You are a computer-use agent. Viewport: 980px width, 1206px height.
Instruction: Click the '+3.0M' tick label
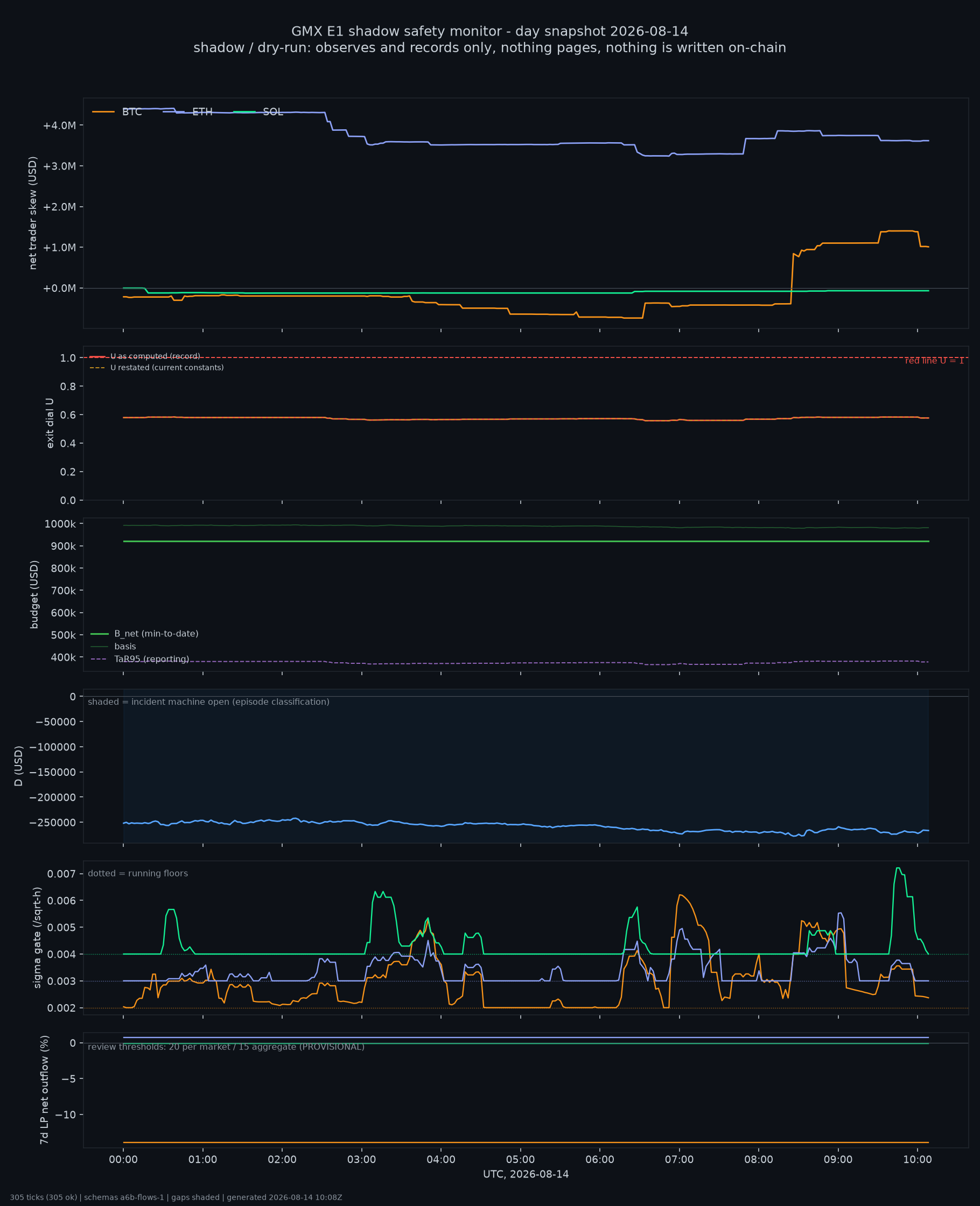[x=59, y=166]
